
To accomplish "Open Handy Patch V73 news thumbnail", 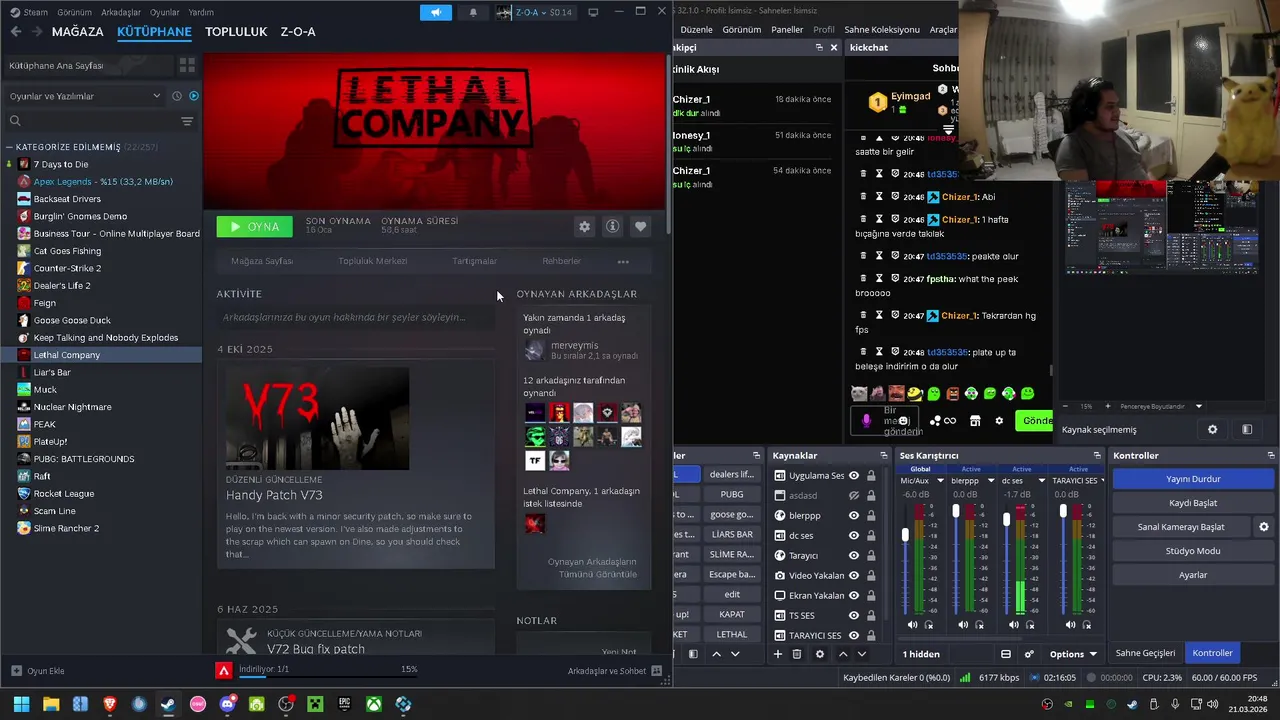I will (317, 418).
